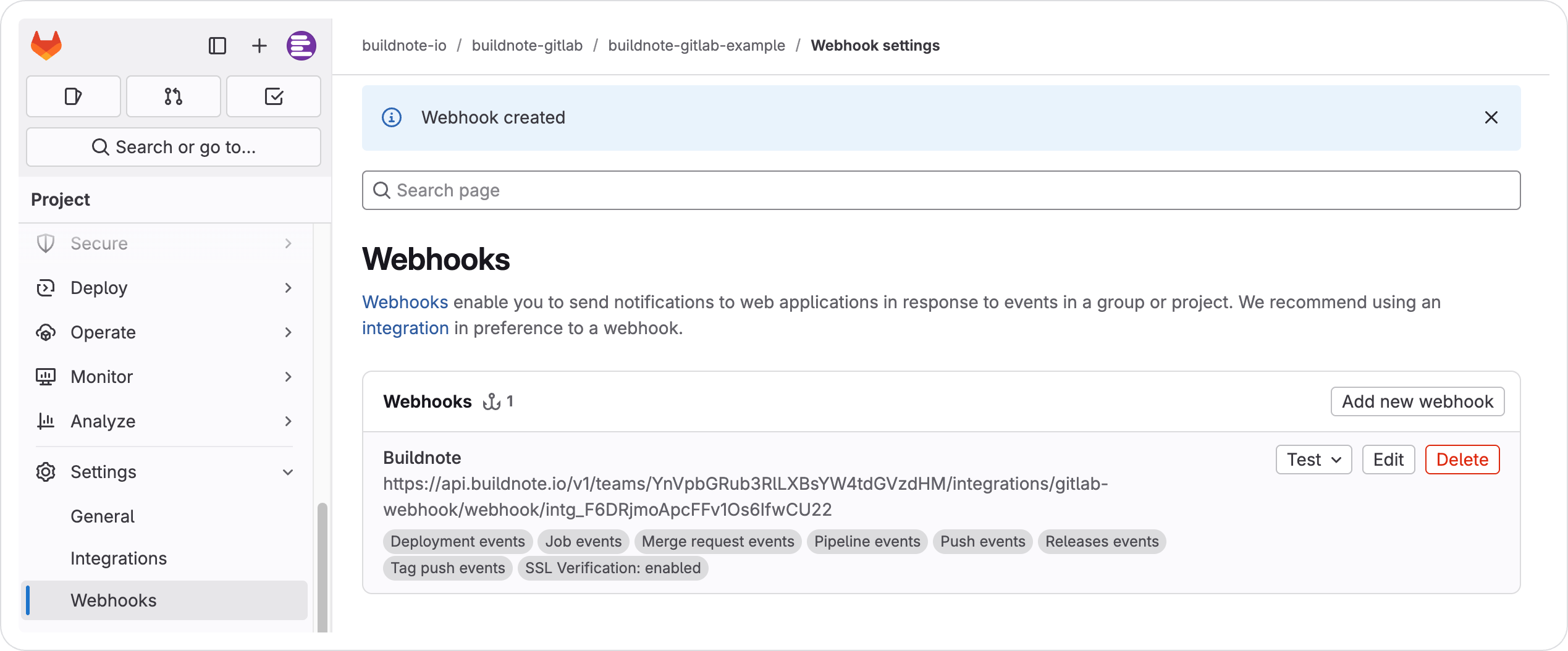Screen dimensions: 1568x651
Task: Click the plus create new icon
Action: click(x=259, y=46)
